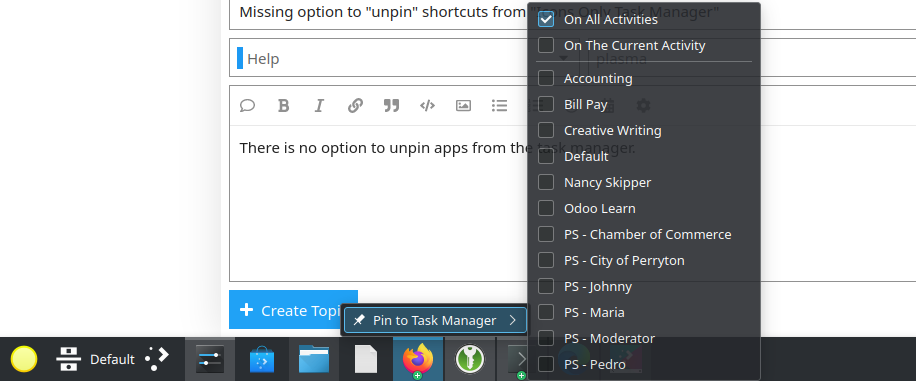This screenshot has width=916, height=381.
Task: Open the Help category dropdown
Action: click(x=403, y=58)
